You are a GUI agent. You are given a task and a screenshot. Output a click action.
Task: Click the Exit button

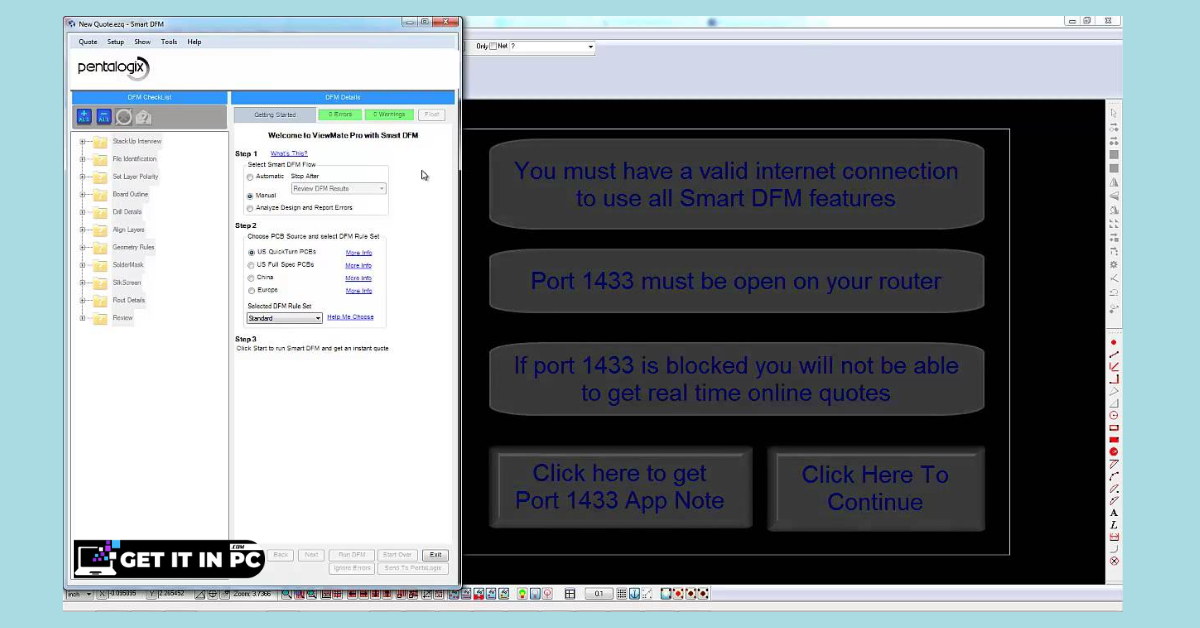coord(435,555)
